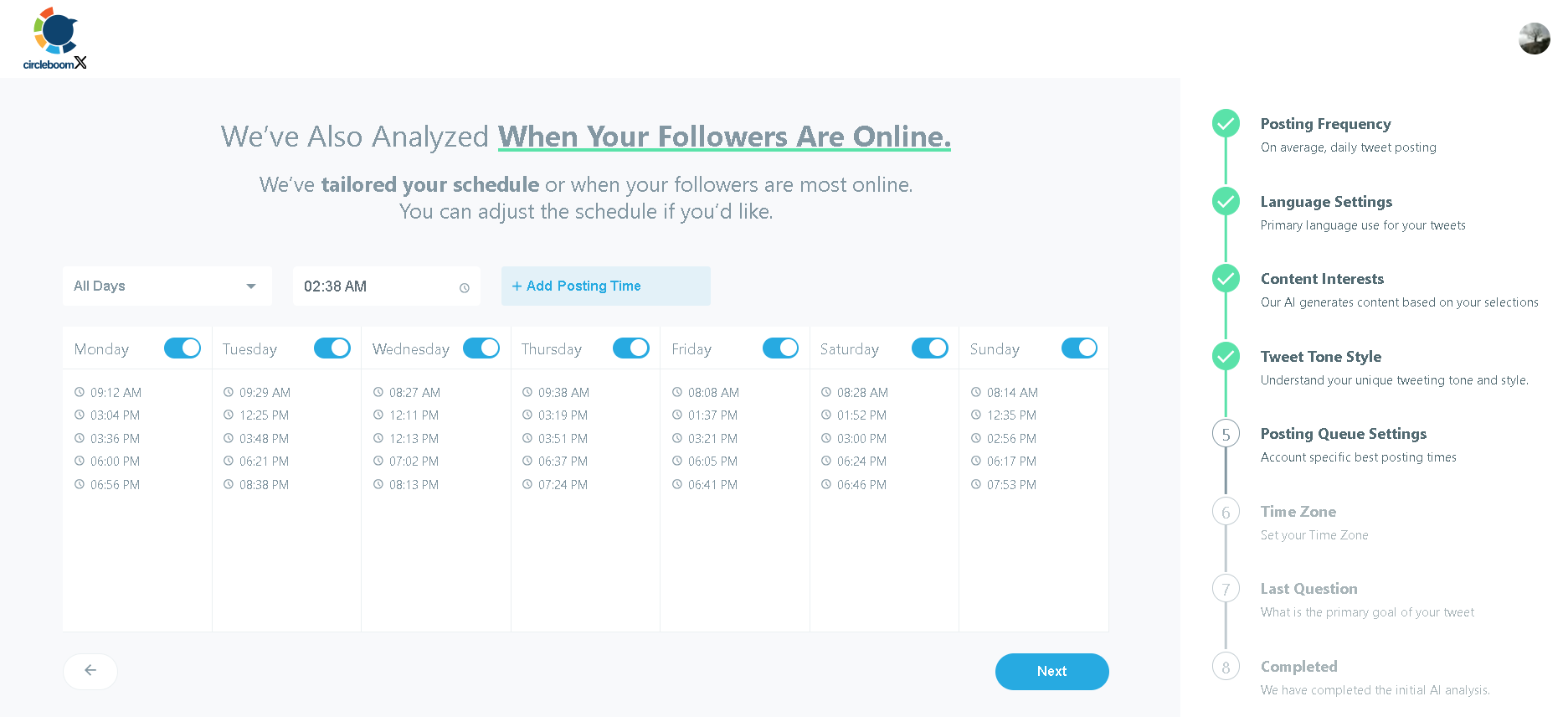Click the green checkmark beside Tweet Tone Style

[1225, 356]
